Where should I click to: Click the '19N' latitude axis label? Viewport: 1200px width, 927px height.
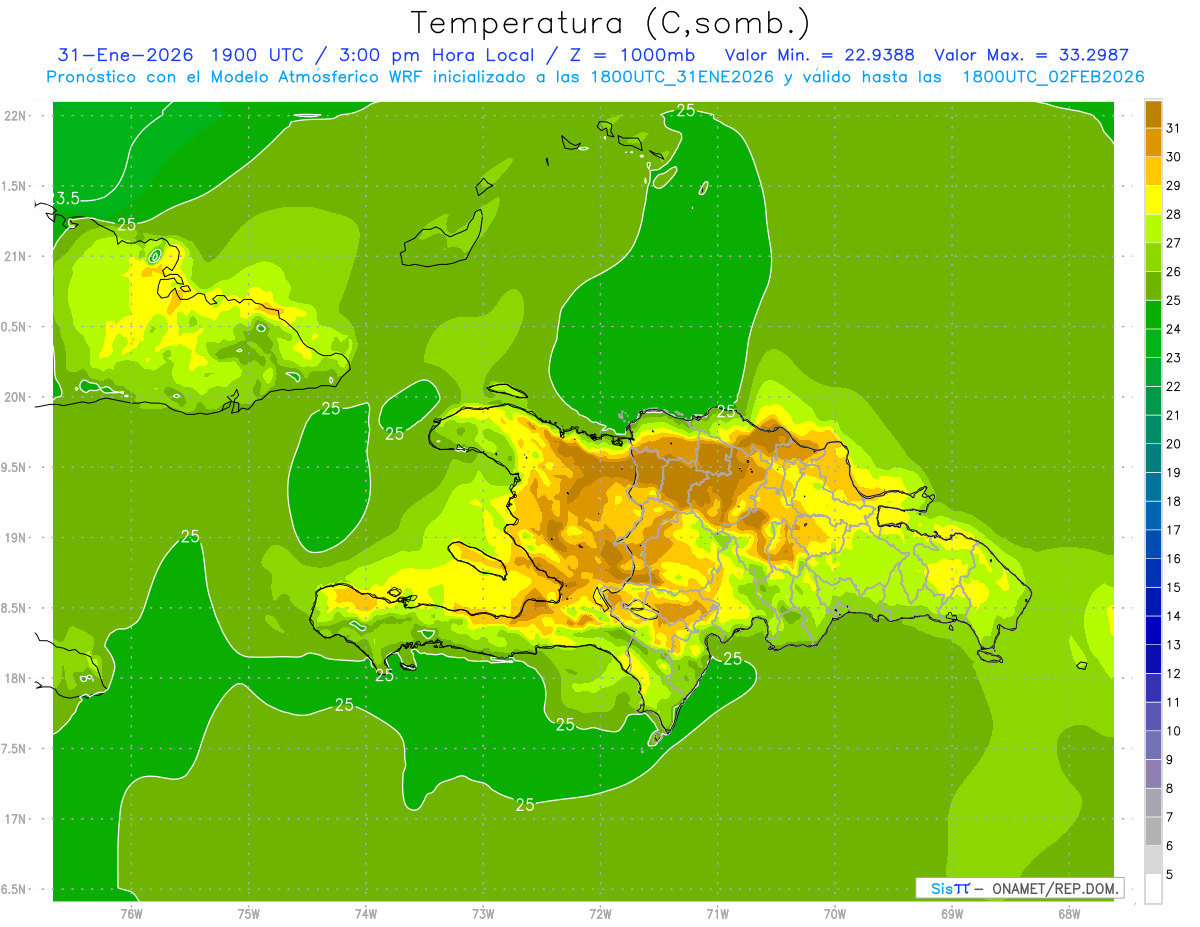(x=15, y=538)
